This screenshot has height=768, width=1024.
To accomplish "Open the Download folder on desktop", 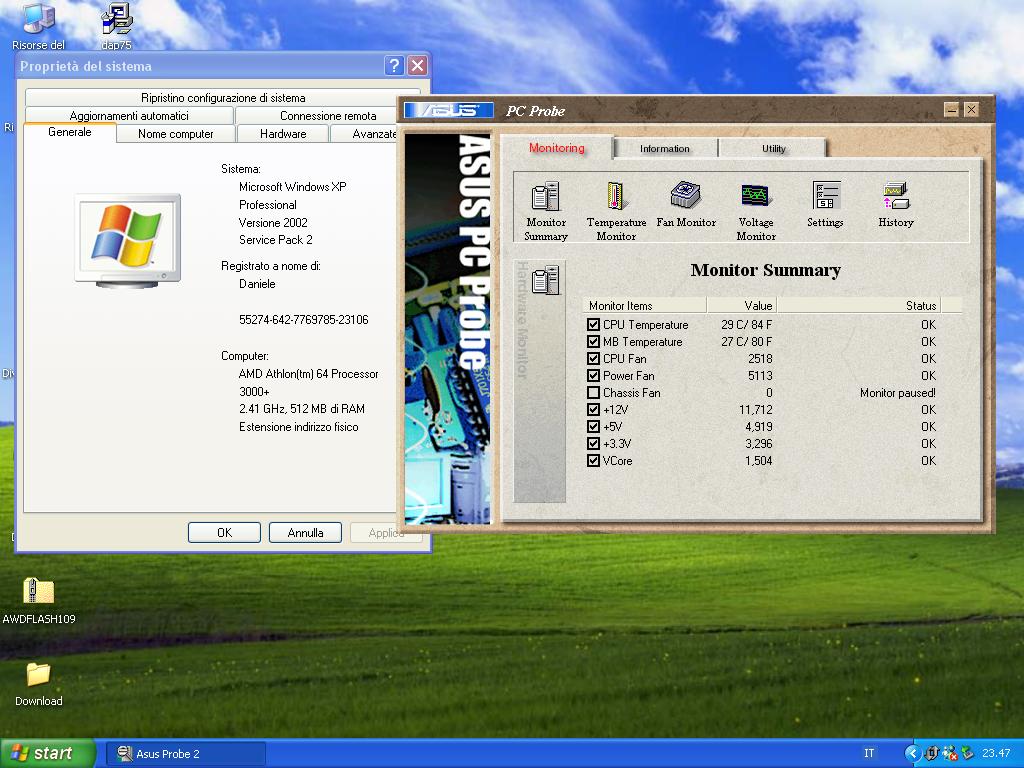I will coord(39,684).
